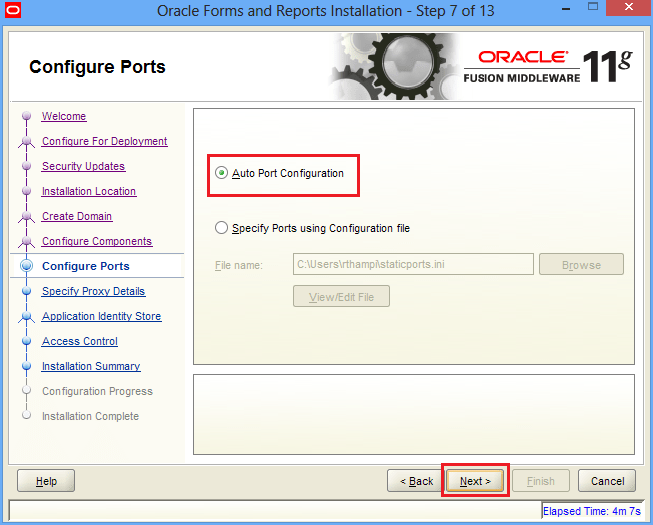653x525 pixels.
Task: Click Installation Complete step label
Action: (x=90, y=416)
